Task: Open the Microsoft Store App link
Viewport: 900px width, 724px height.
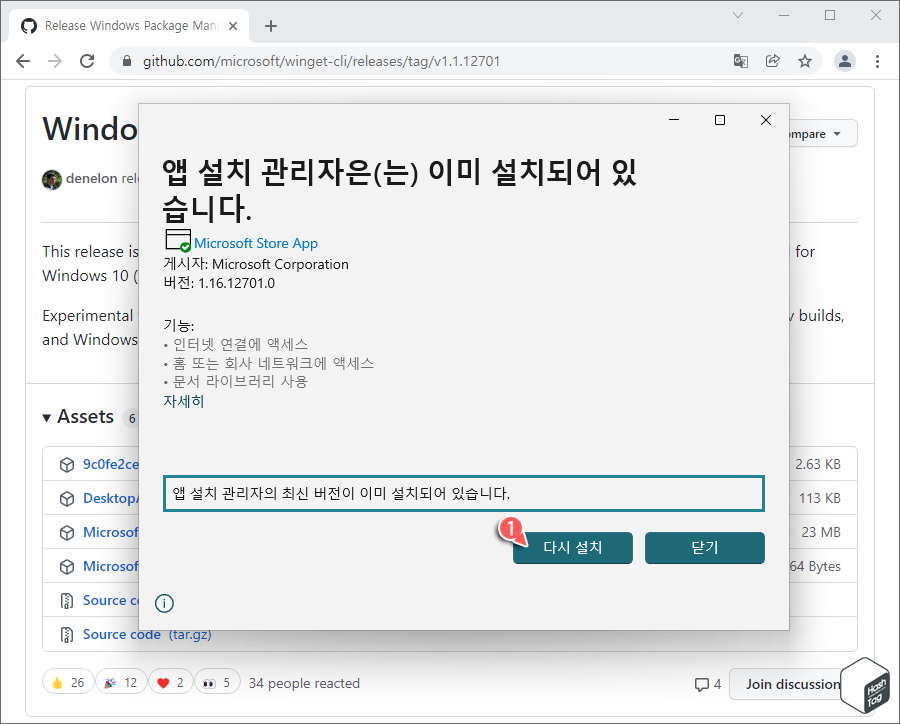Action: click(x=256, y=243)
